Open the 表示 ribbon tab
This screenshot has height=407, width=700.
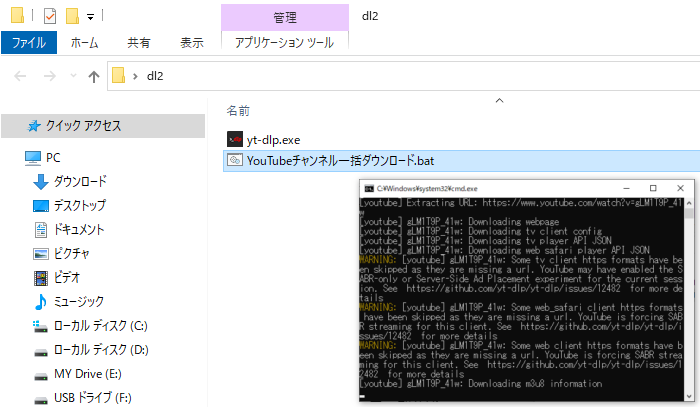pyautogui.click(x=192, y=42)
